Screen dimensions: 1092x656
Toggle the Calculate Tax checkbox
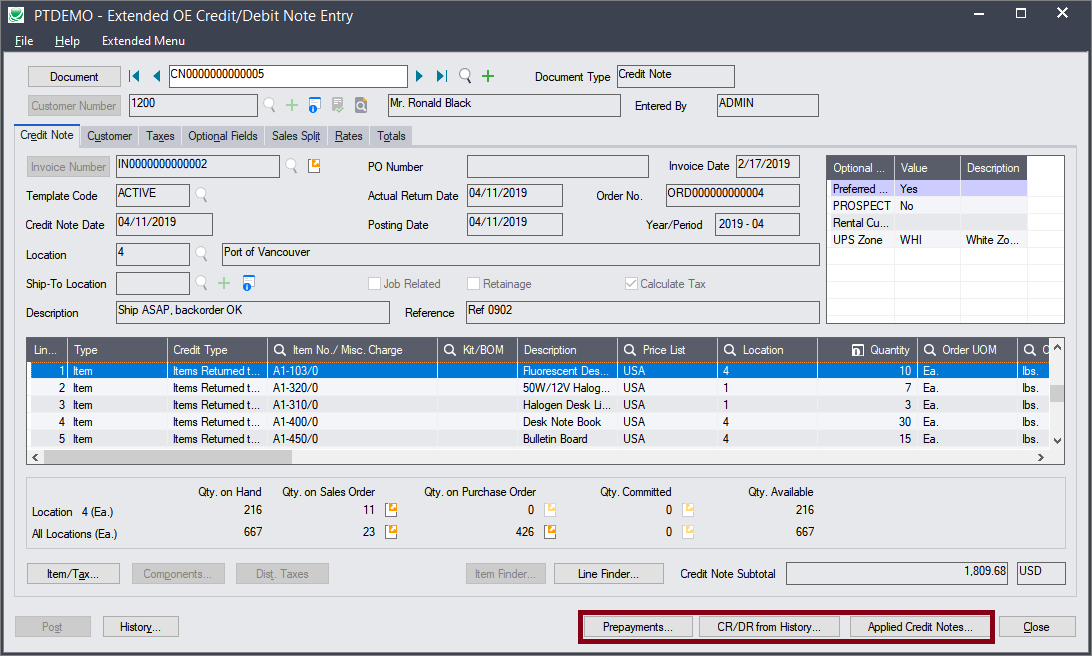[631, 284]
